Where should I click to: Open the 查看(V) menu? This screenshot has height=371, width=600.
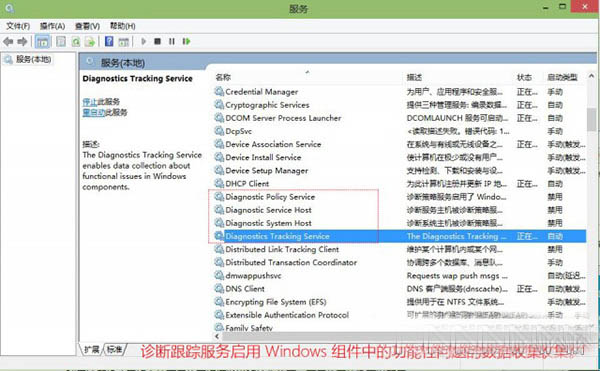87,26
